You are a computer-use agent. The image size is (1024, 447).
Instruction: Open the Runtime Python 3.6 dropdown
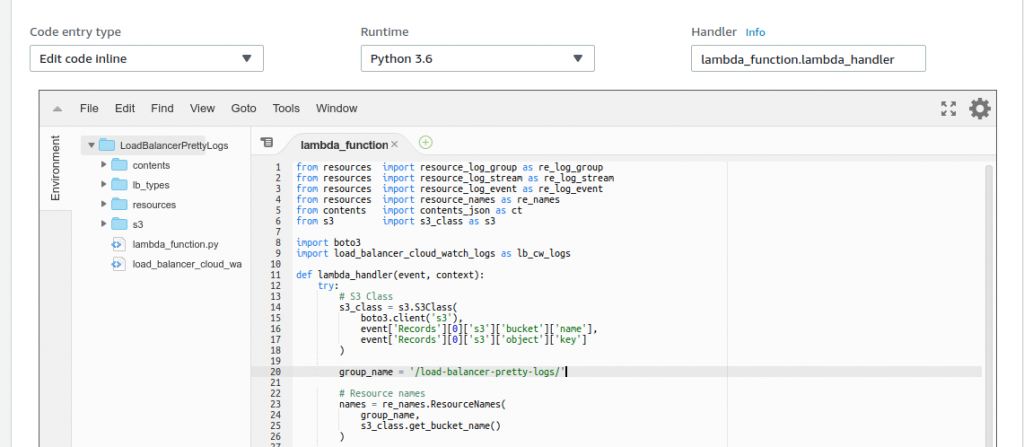(x=477, y=58)
